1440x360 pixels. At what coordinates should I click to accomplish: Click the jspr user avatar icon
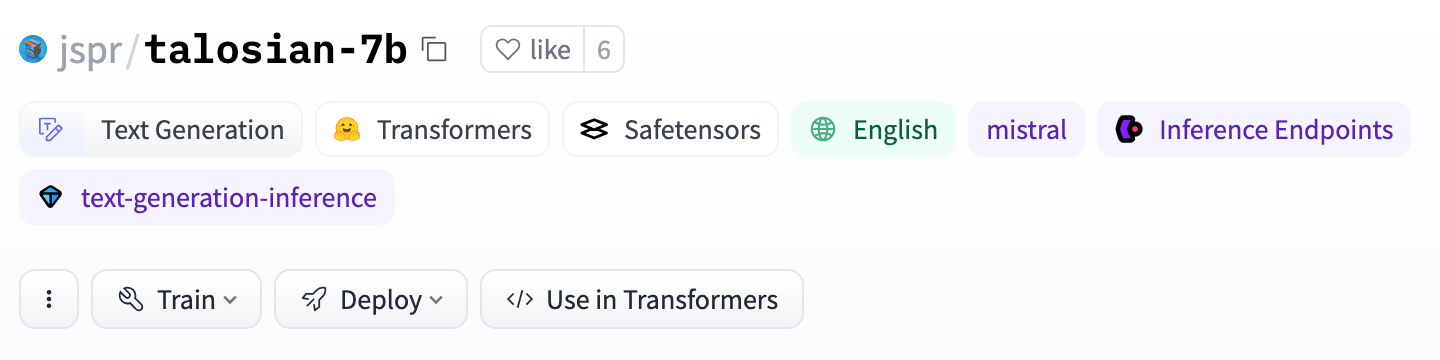click(x=34, y=50)
